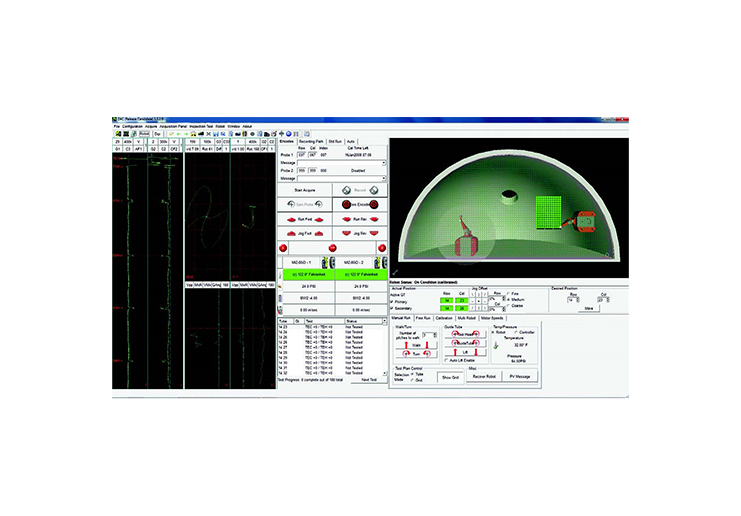Click the Record button
This screenshot has width=741, height=516.
[x=360, y=190]
